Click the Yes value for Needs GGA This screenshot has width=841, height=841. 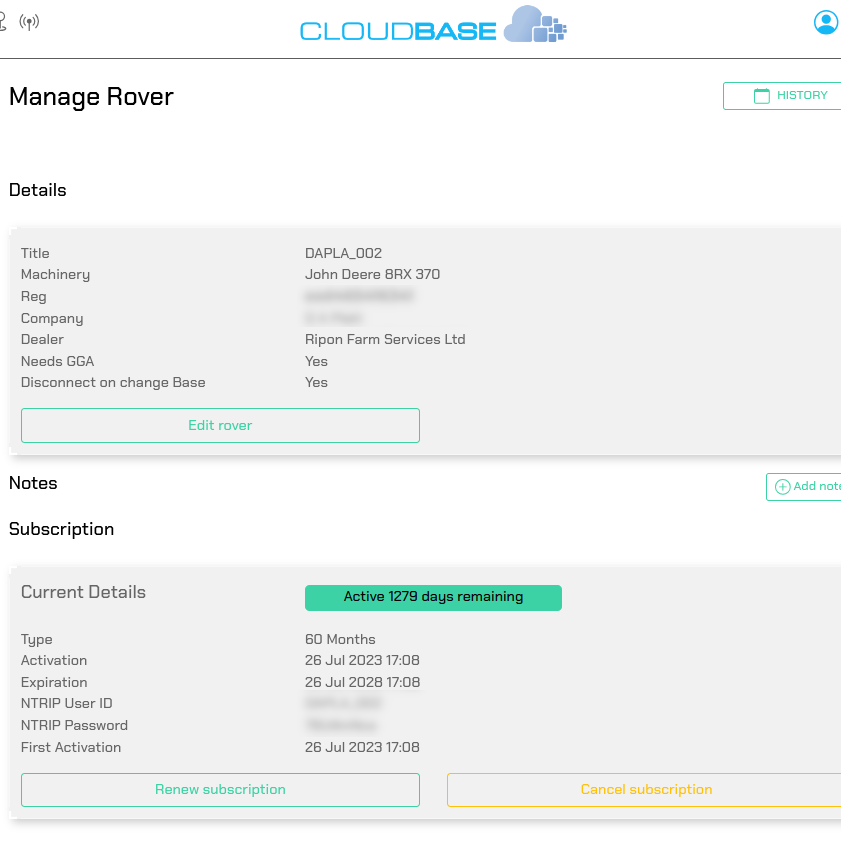click(x=316, y=362)
